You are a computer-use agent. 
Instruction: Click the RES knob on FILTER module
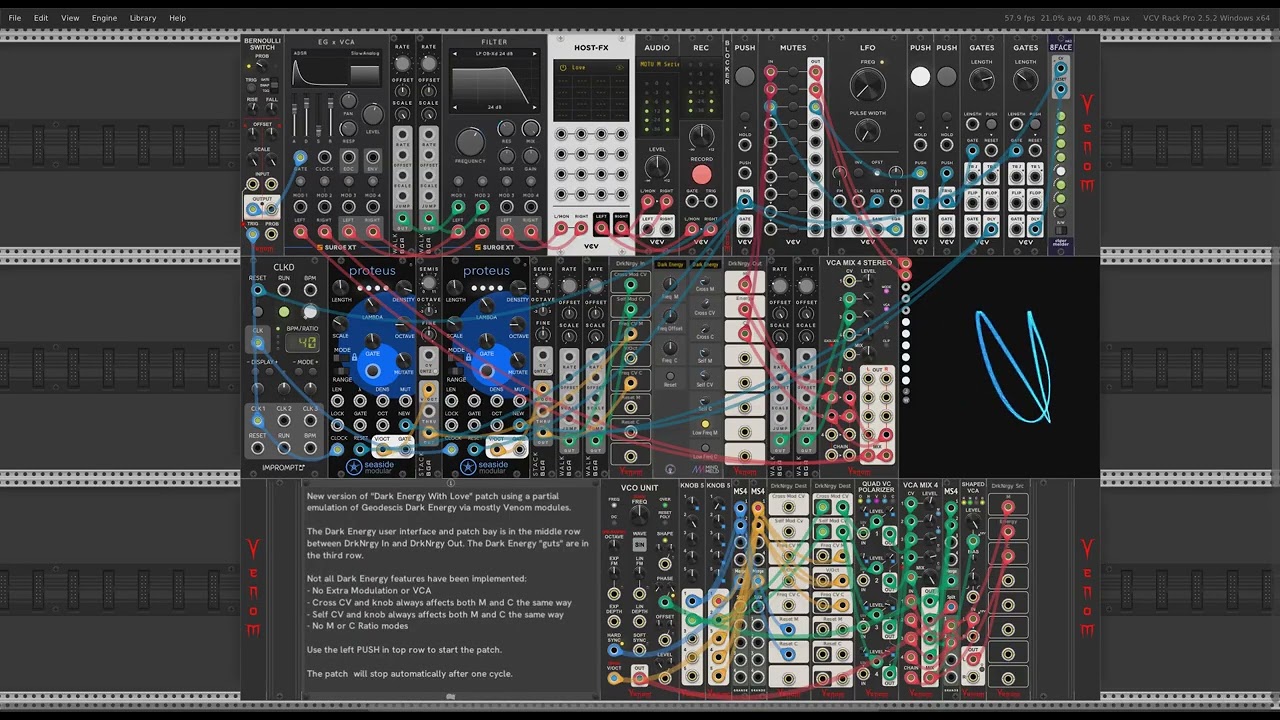pyautogui.click(x=506, y=129)
